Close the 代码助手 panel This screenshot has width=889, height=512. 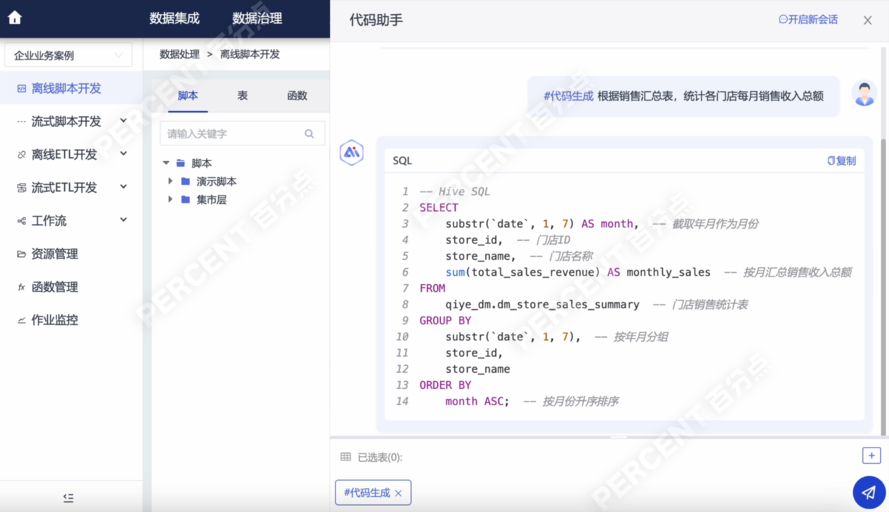[x=867, y=20]
